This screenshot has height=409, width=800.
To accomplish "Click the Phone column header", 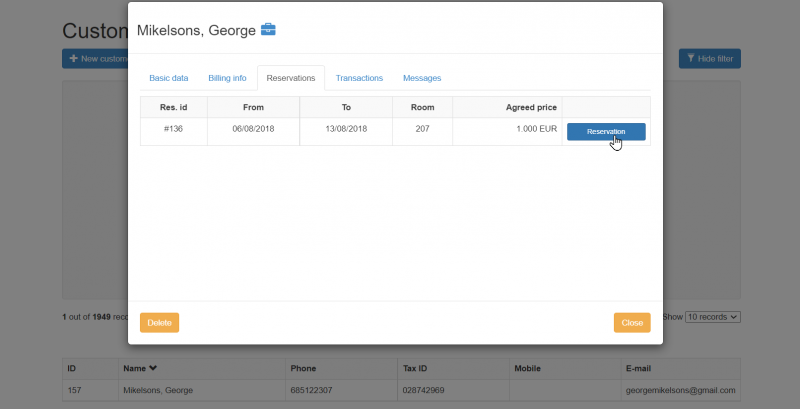I will tap(302, 369).
